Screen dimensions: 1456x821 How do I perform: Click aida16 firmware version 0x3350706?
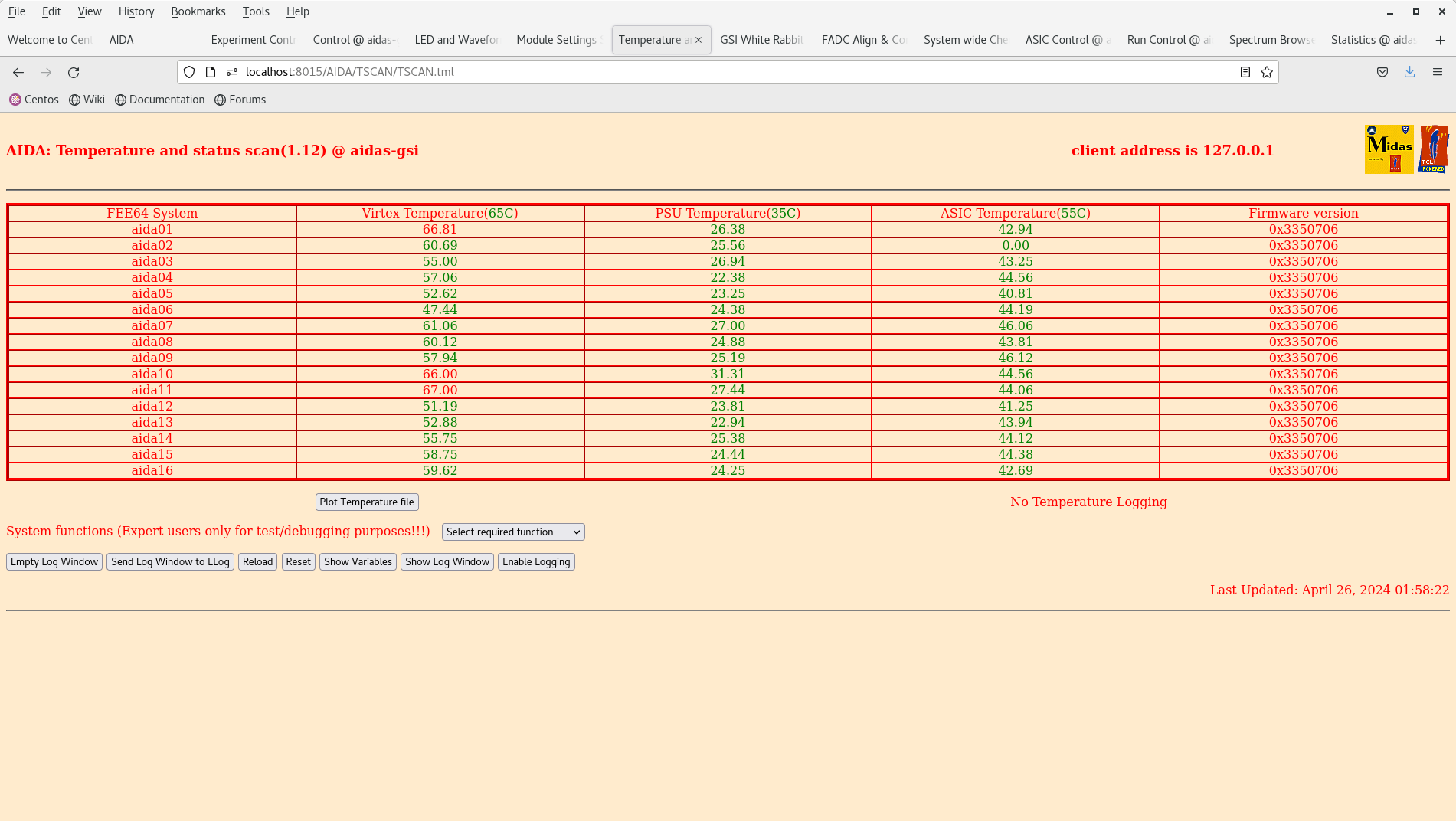click(1304, 471)
